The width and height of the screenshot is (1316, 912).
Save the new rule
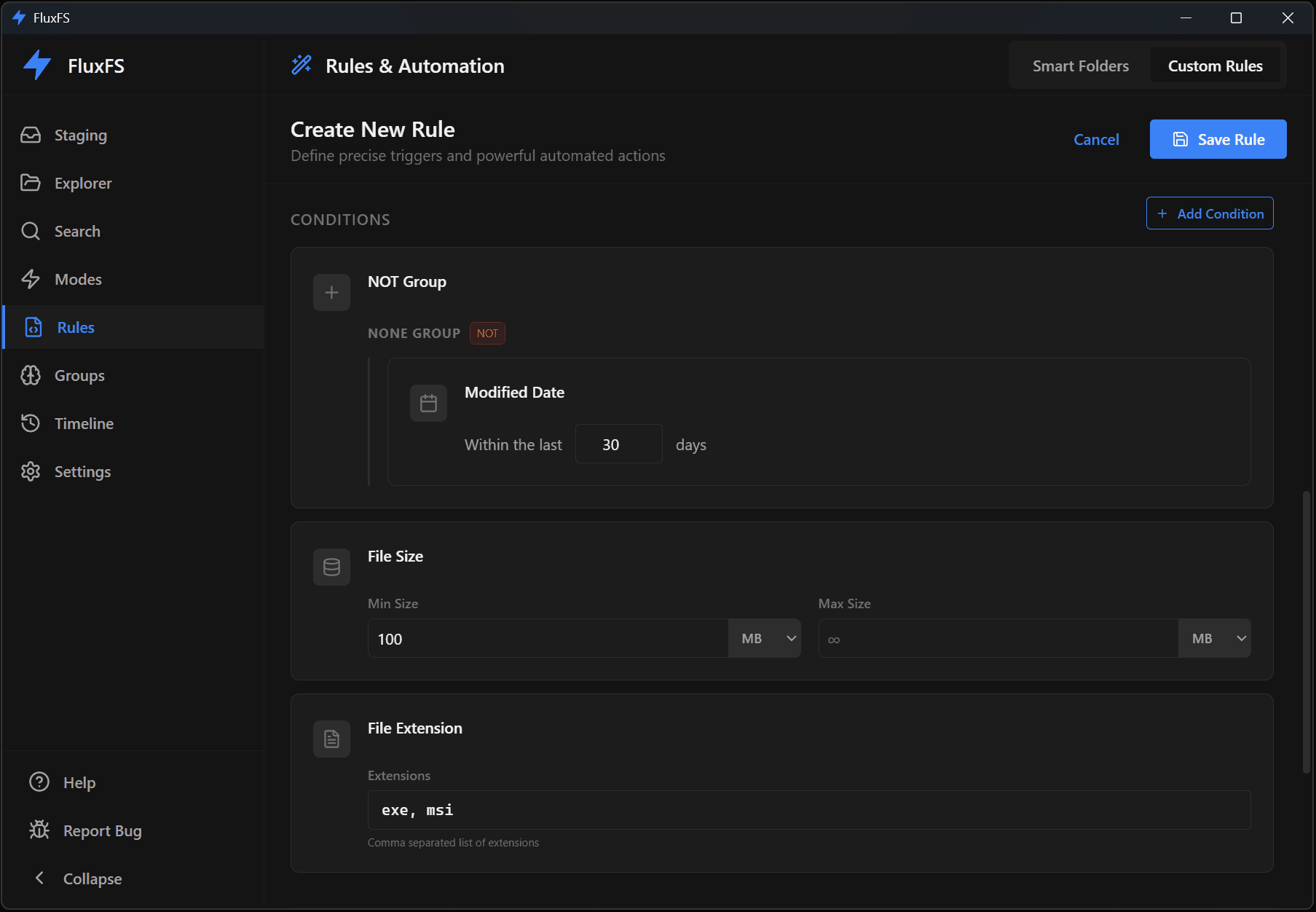1217,139
